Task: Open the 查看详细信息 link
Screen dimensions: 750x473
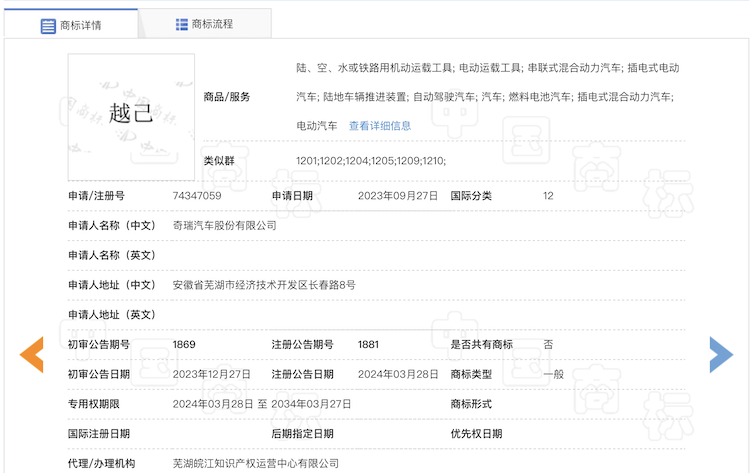Action: click(379, 126)
